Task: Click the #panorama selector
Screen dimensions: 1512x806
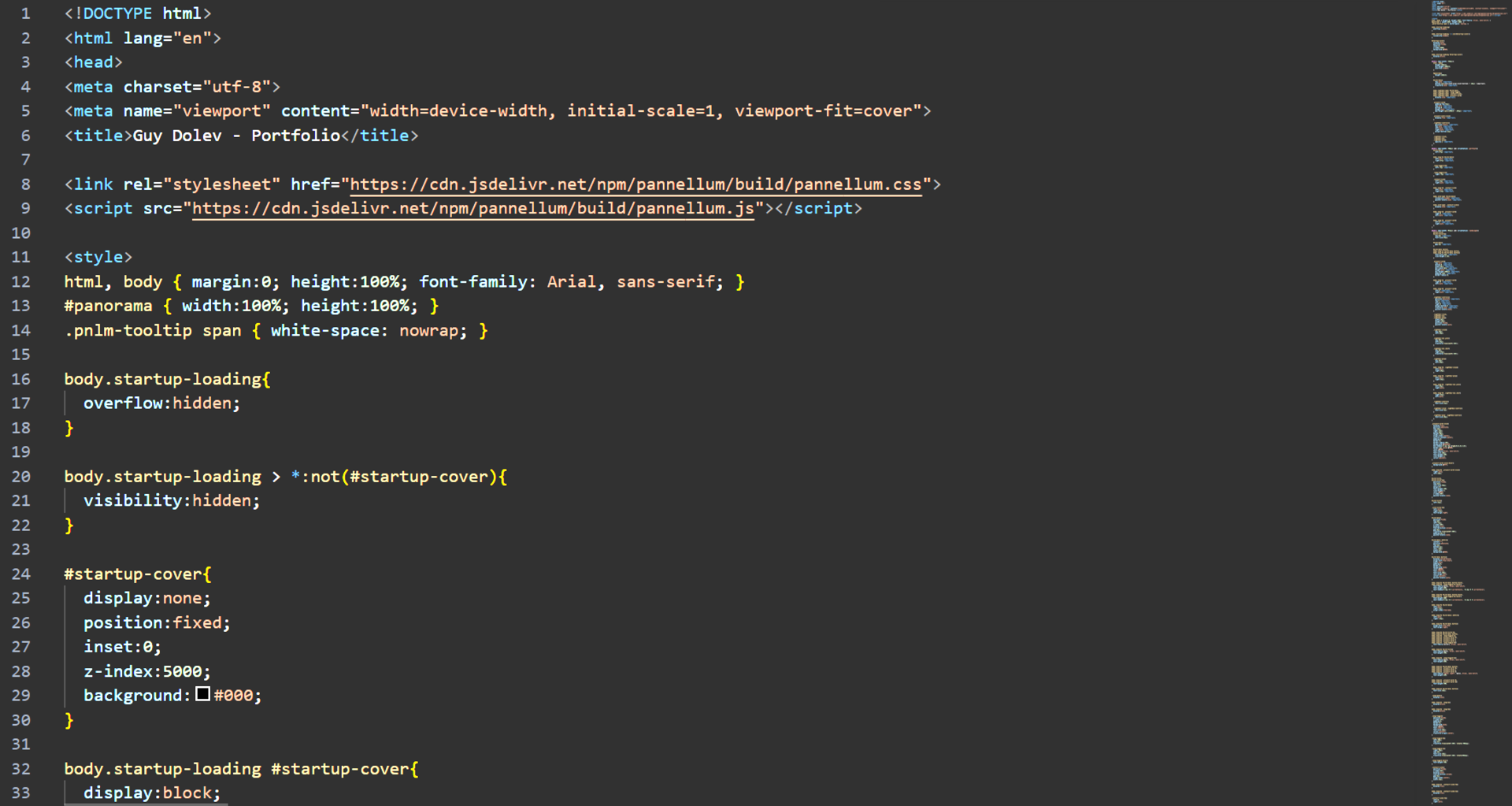Action: (108, 306)
